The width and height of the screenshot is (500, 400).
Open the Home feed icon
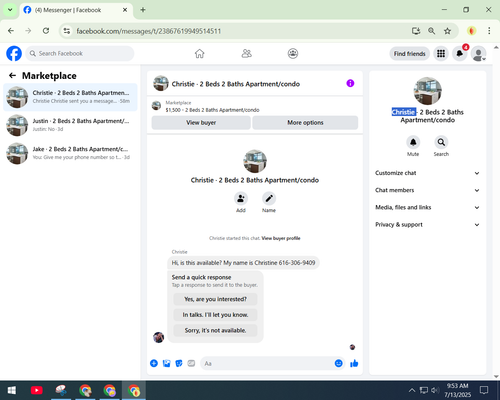point(199,53)
